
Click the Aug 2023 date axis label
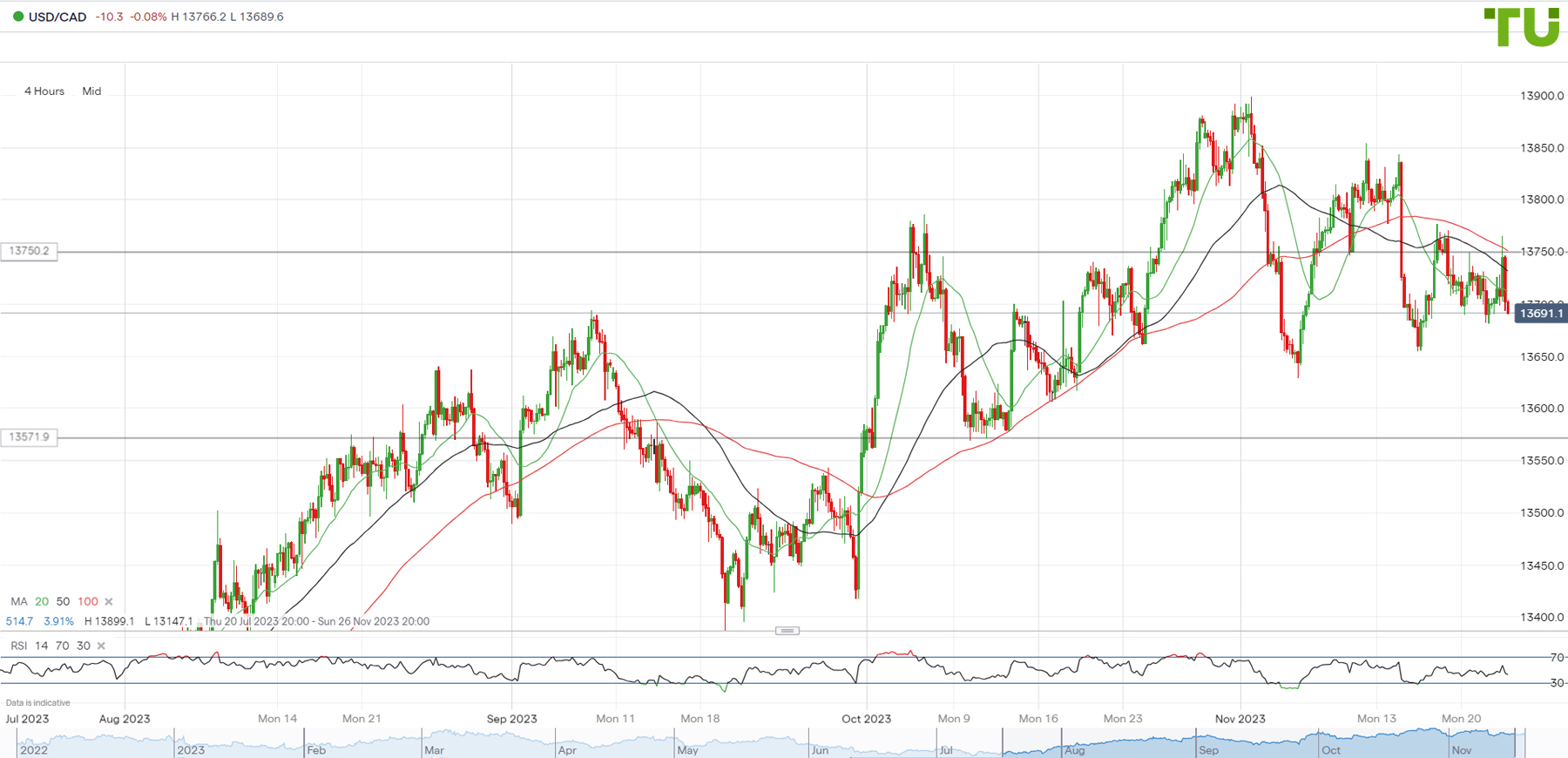pyautogui.click(x=125, y=719)
